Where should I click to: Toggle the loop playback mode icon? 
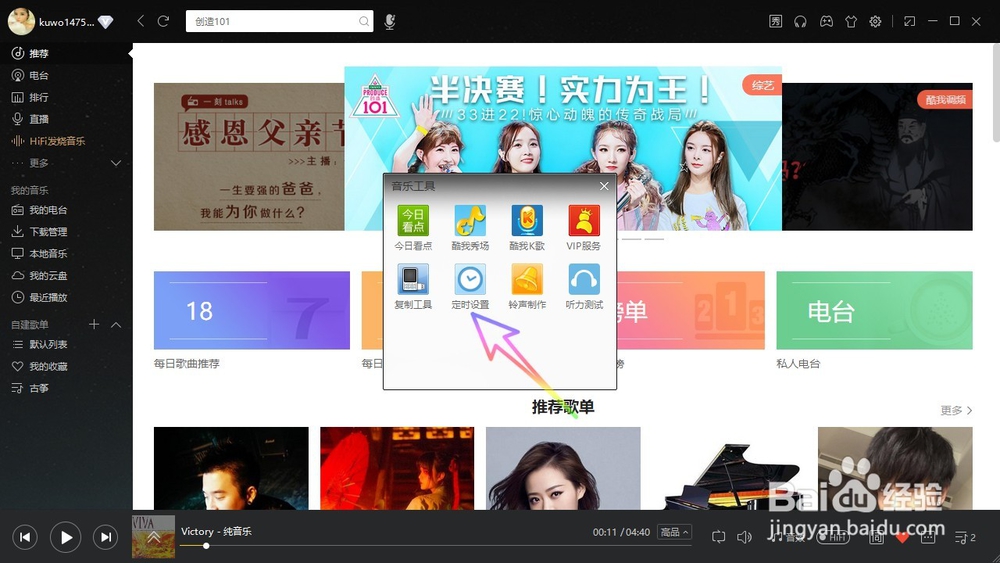coord(718,537)
